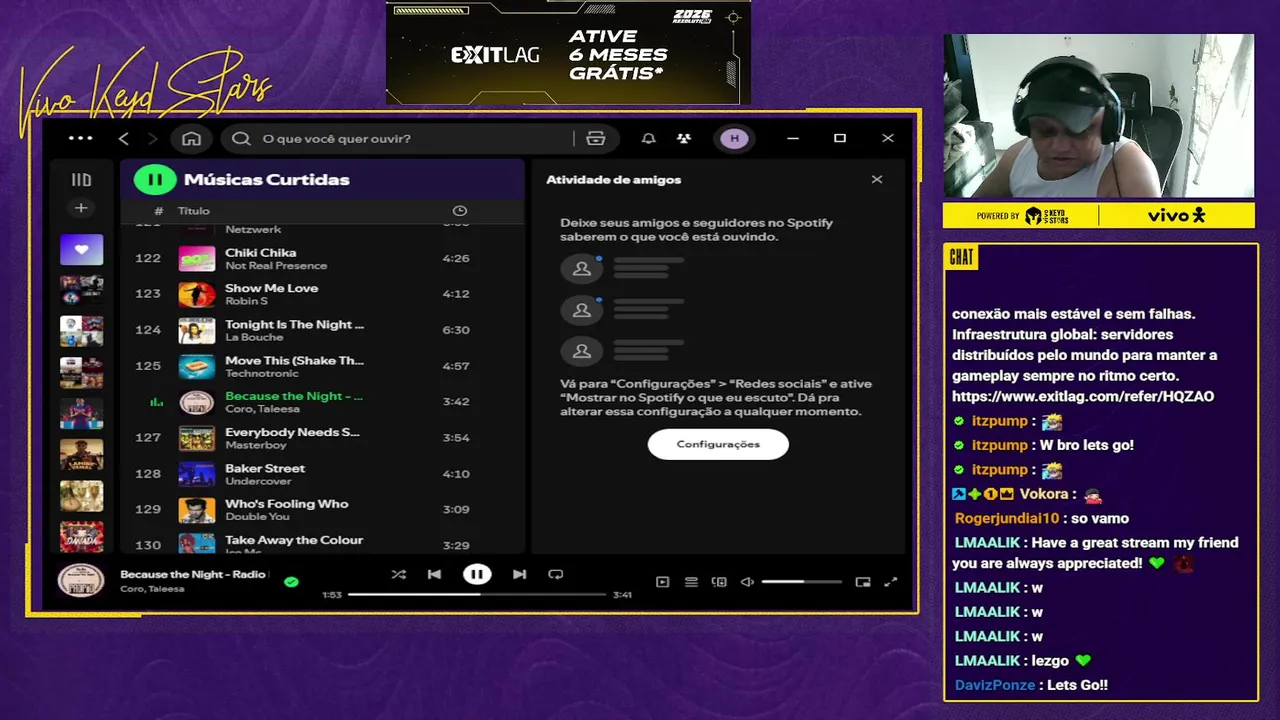Go back with the left arrow

[x=124, y=138]
